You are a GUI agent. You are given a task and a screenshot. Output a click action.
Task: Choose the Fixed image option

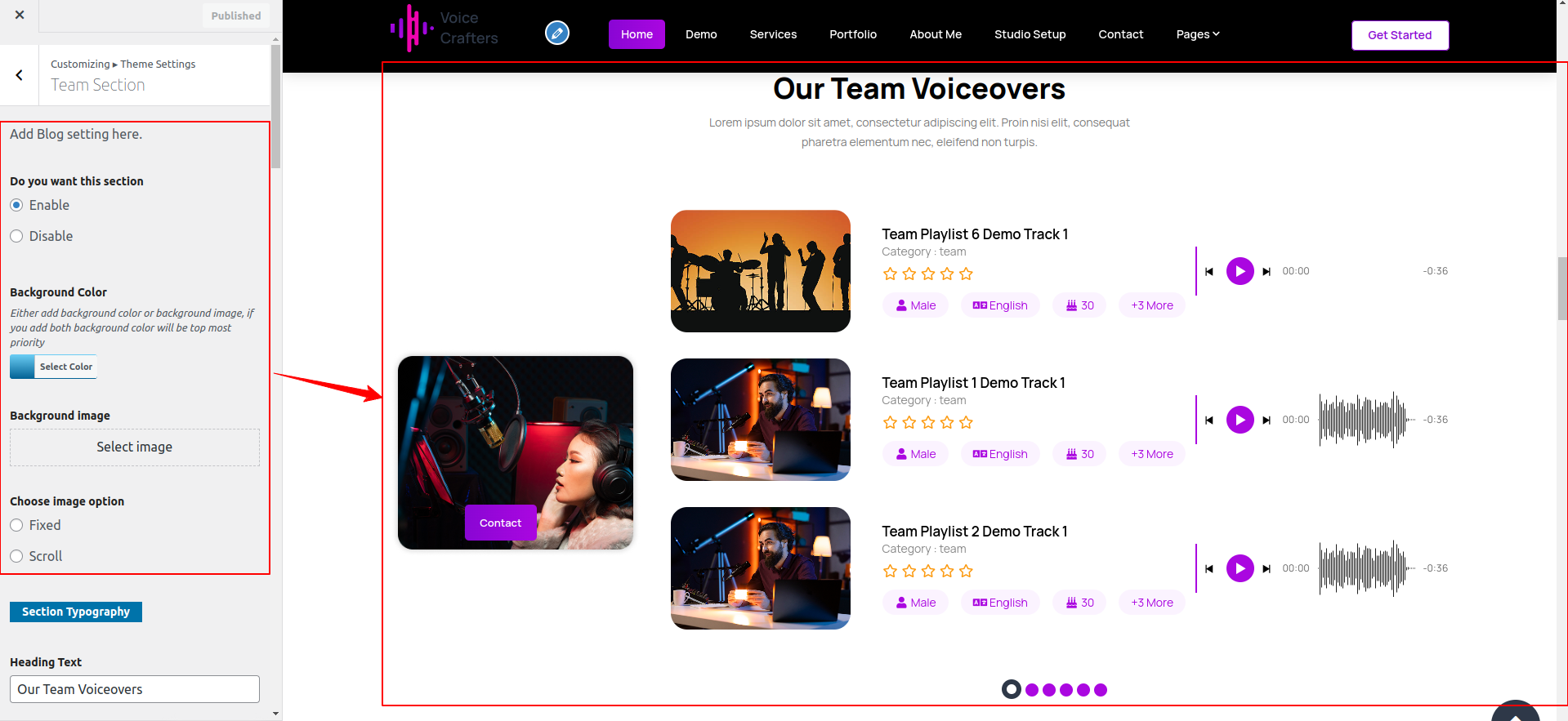16,525
